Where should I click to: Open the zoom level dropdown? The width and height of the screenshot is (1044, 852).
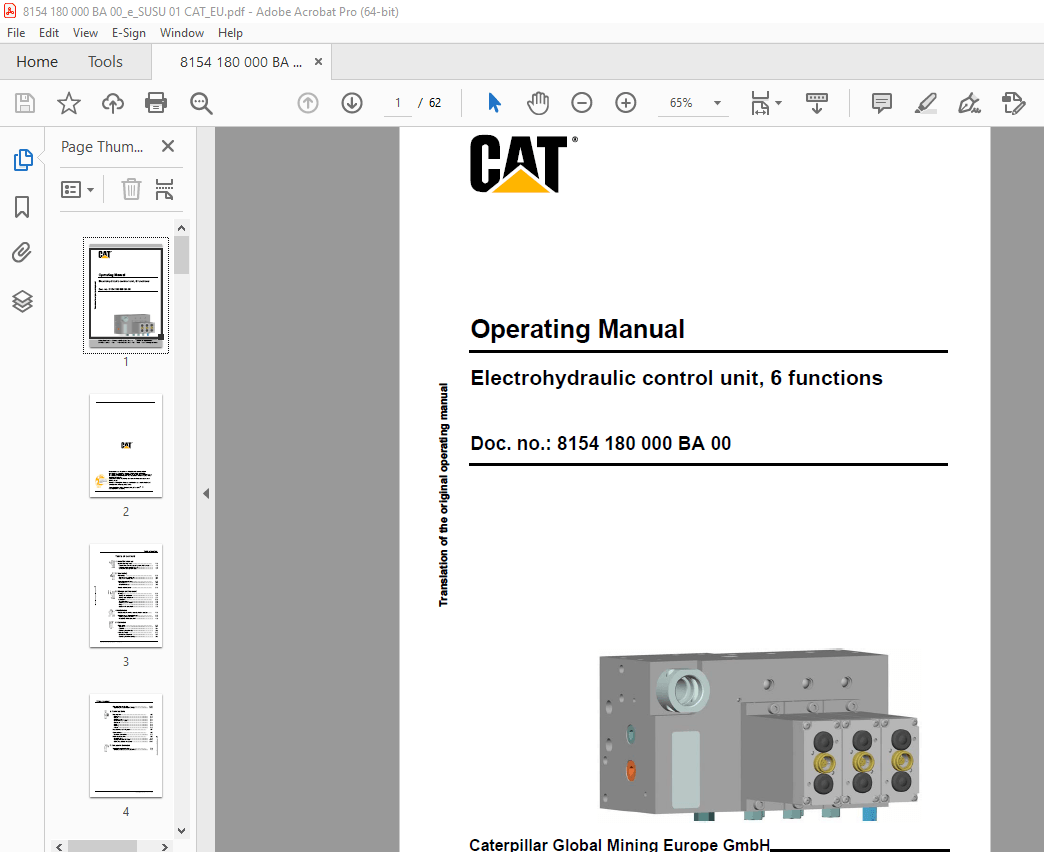(x=716, y=102)
